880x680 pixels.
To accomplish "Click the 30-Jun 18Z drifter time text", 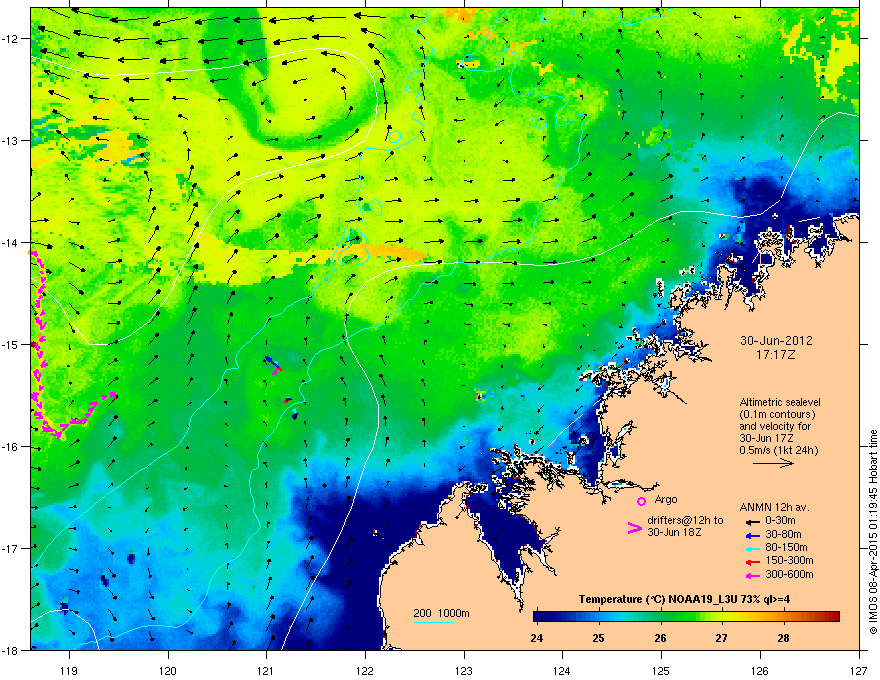I will pos(674,532).
